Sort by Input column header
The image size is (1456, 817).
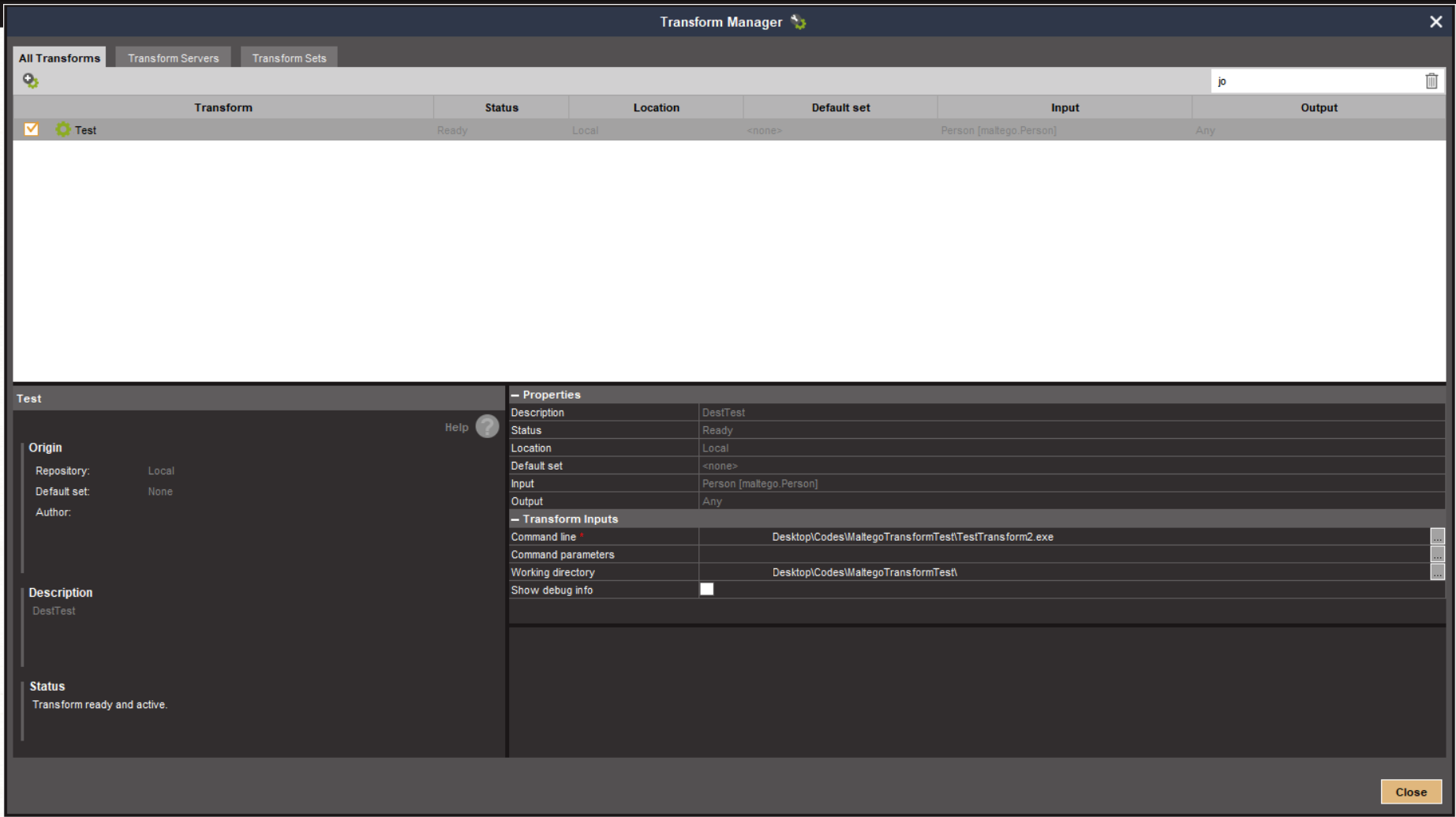(1065, 107)
